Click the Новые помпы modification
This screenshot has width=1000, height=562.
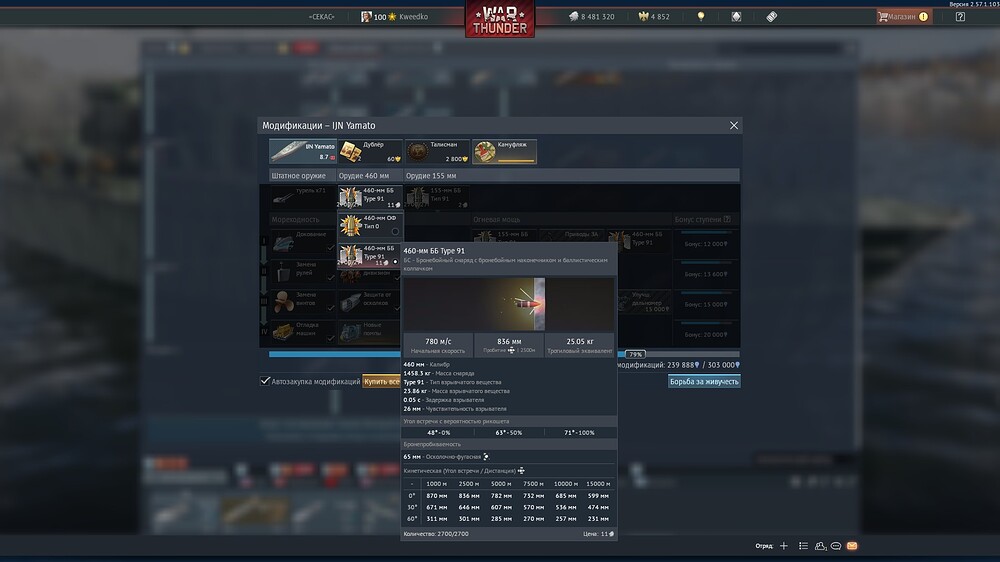[370, 332]
